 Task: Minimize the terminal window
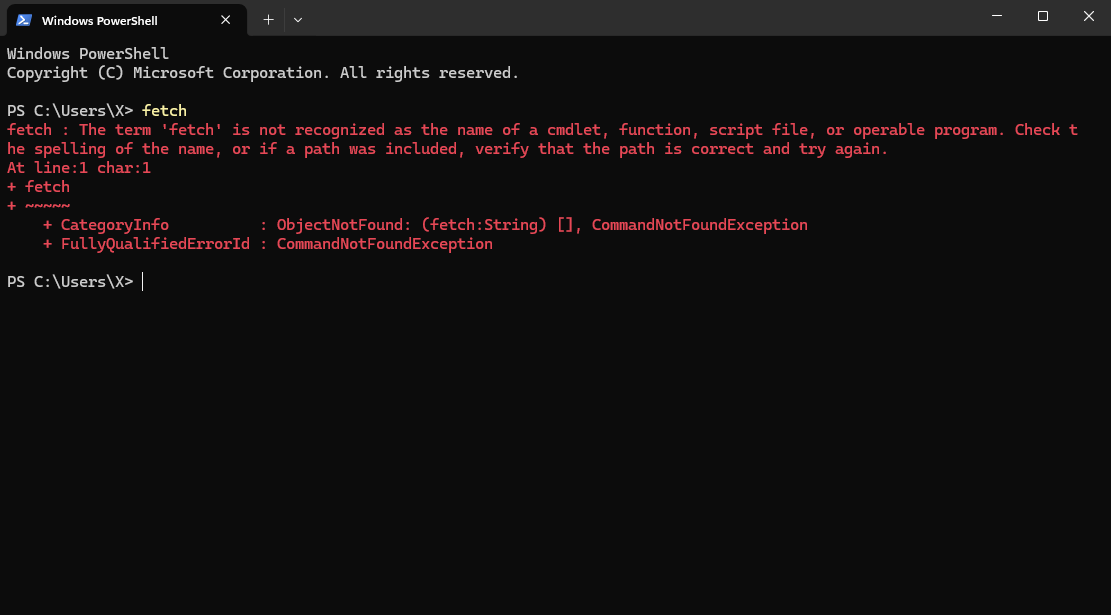tap(997, 16)
